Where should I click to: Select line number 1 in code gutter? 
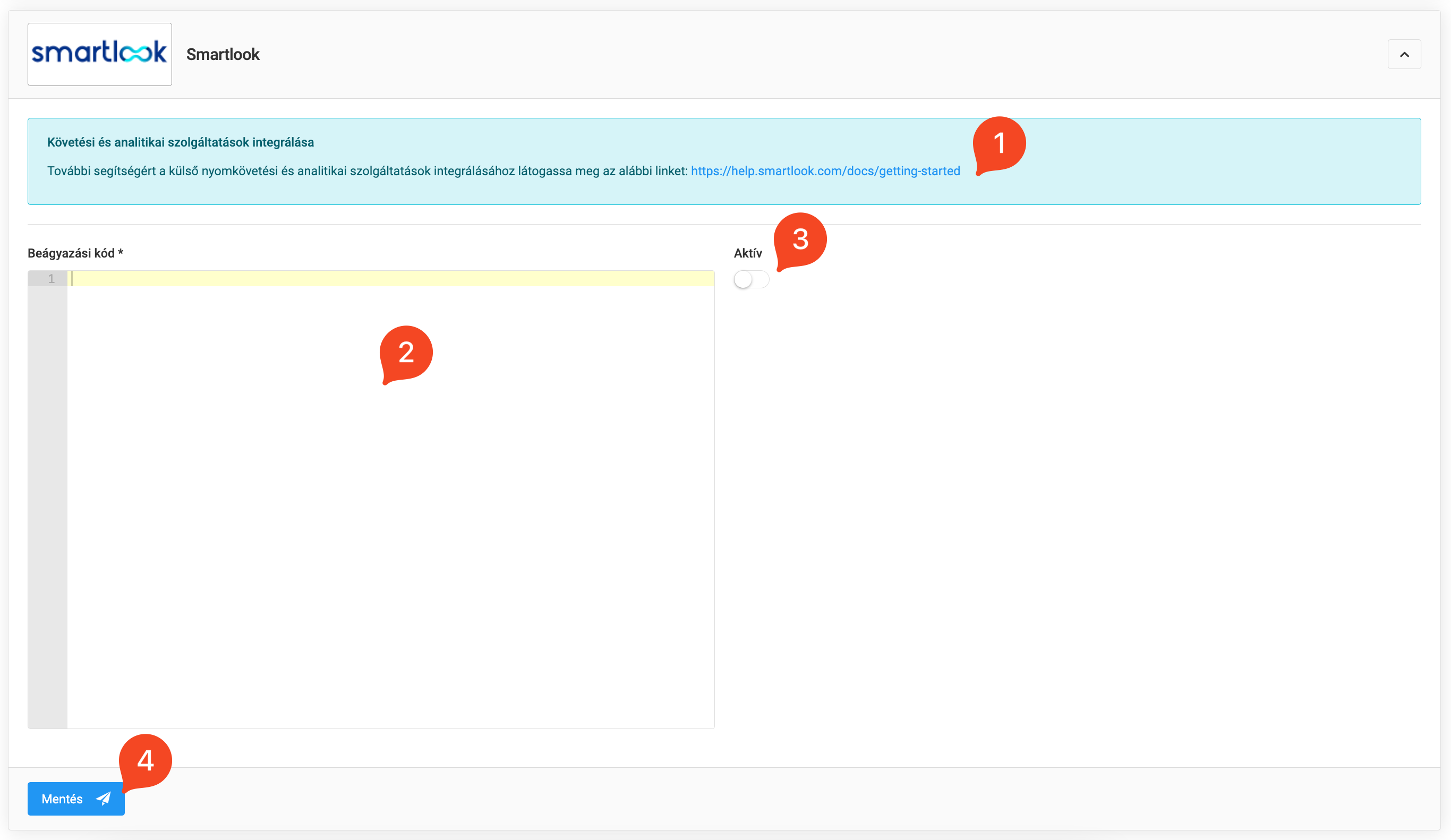tap(51, 279)
